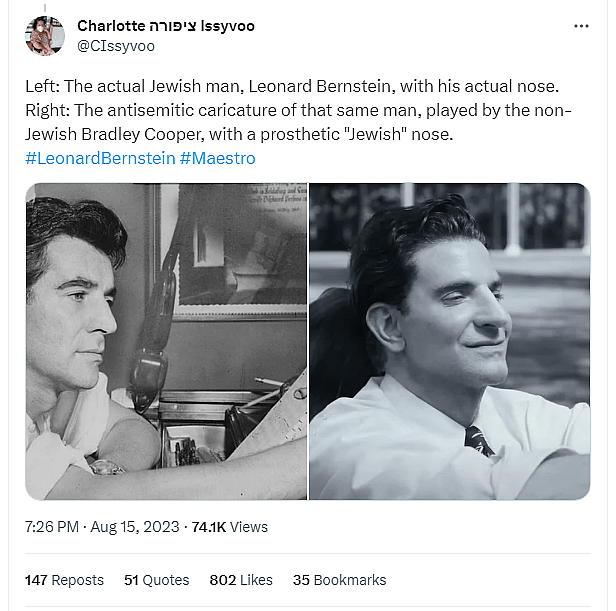Click the 7:26 PM timestamp
Viewport: 616px width, 611px height.
(x=53, y=527)
